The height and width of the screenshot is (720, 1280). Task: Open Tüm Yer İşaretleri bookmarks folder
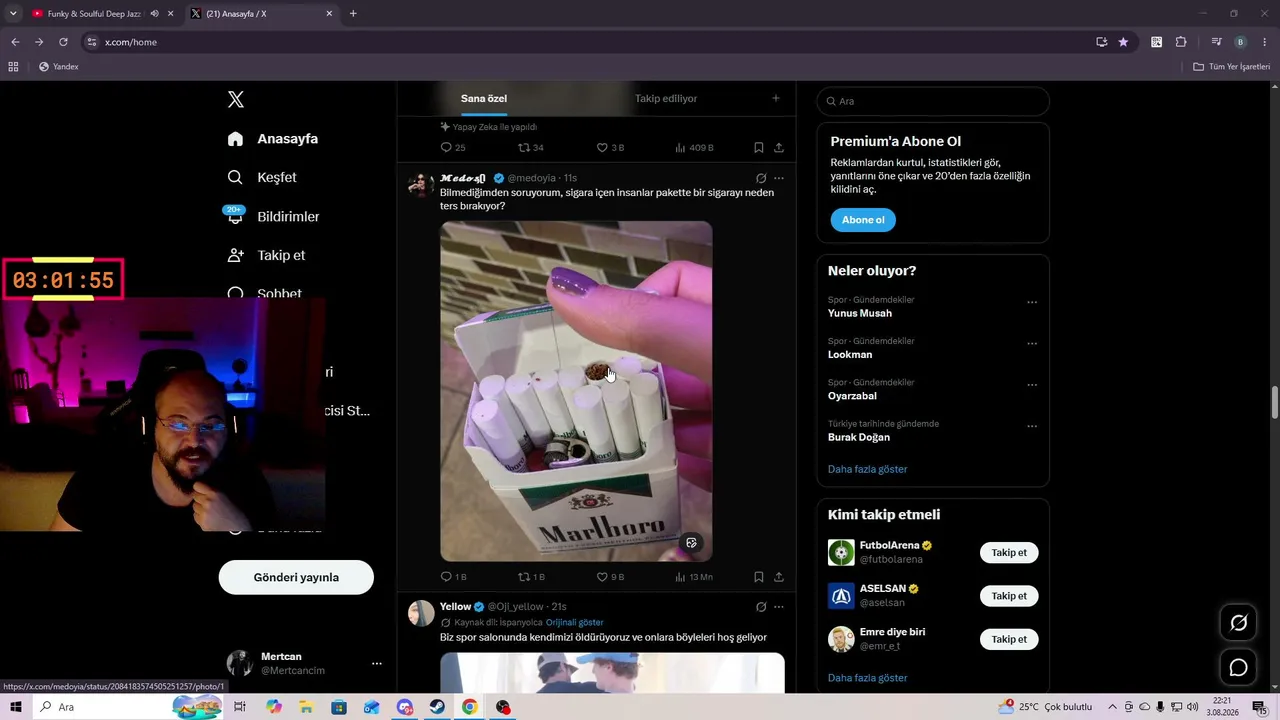[1232, 67]
